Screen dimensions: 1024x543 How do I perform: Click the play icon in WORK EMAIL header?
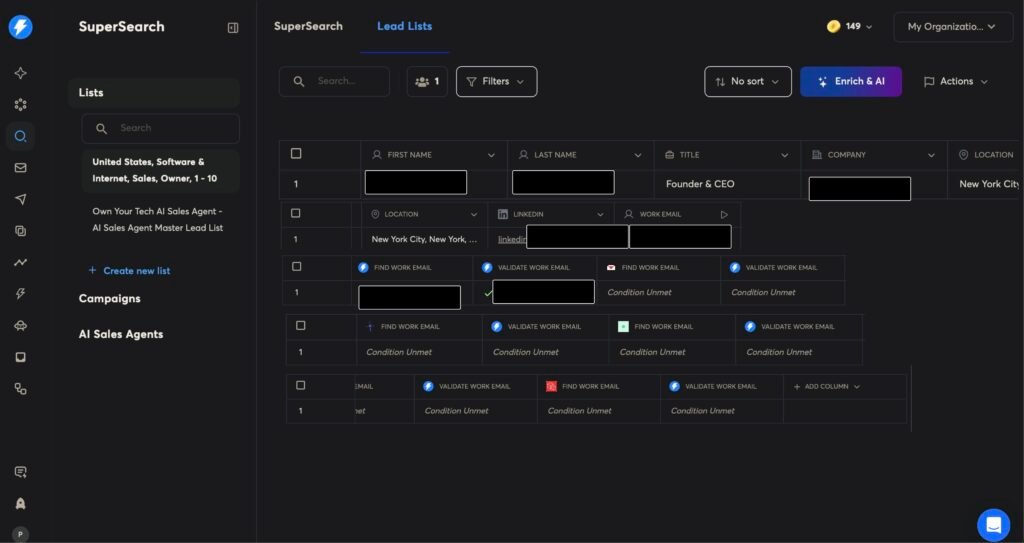pos(724,214)
